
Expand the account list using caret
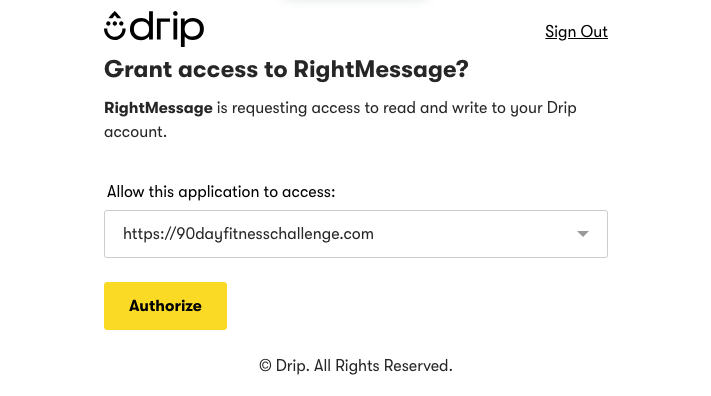(x=583, y=234)
